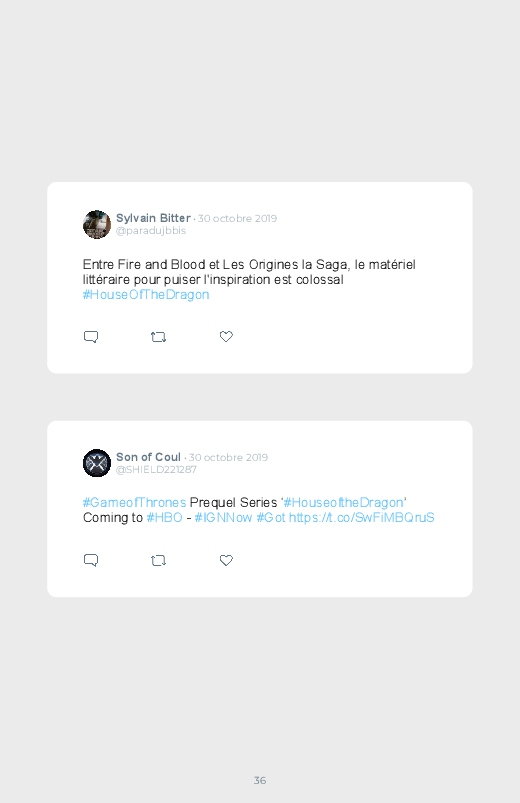Click the Sylvain Bitter display name

[153, 218]
